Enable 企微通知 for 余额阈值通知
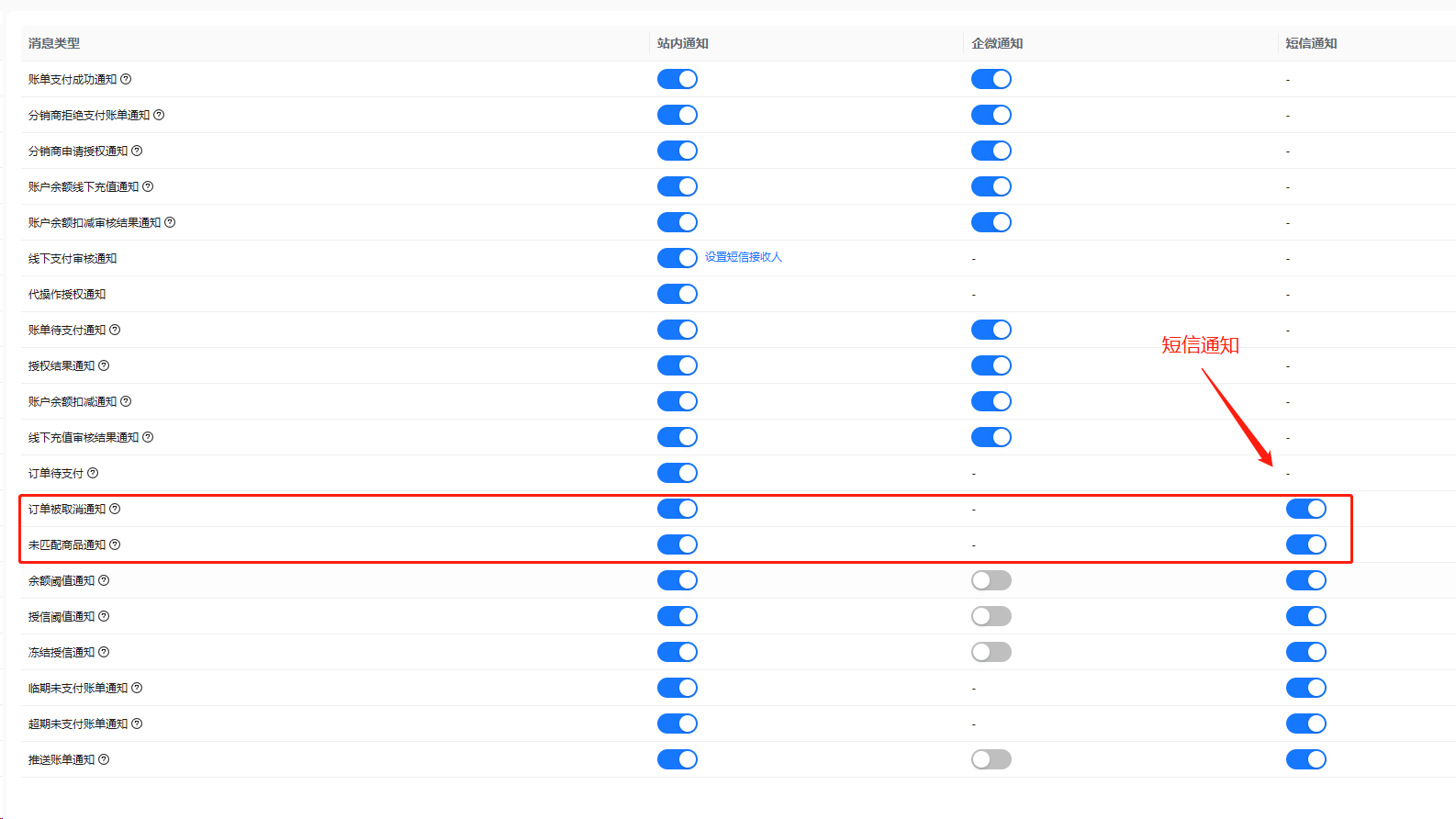1456x819 pixels. 991,580
